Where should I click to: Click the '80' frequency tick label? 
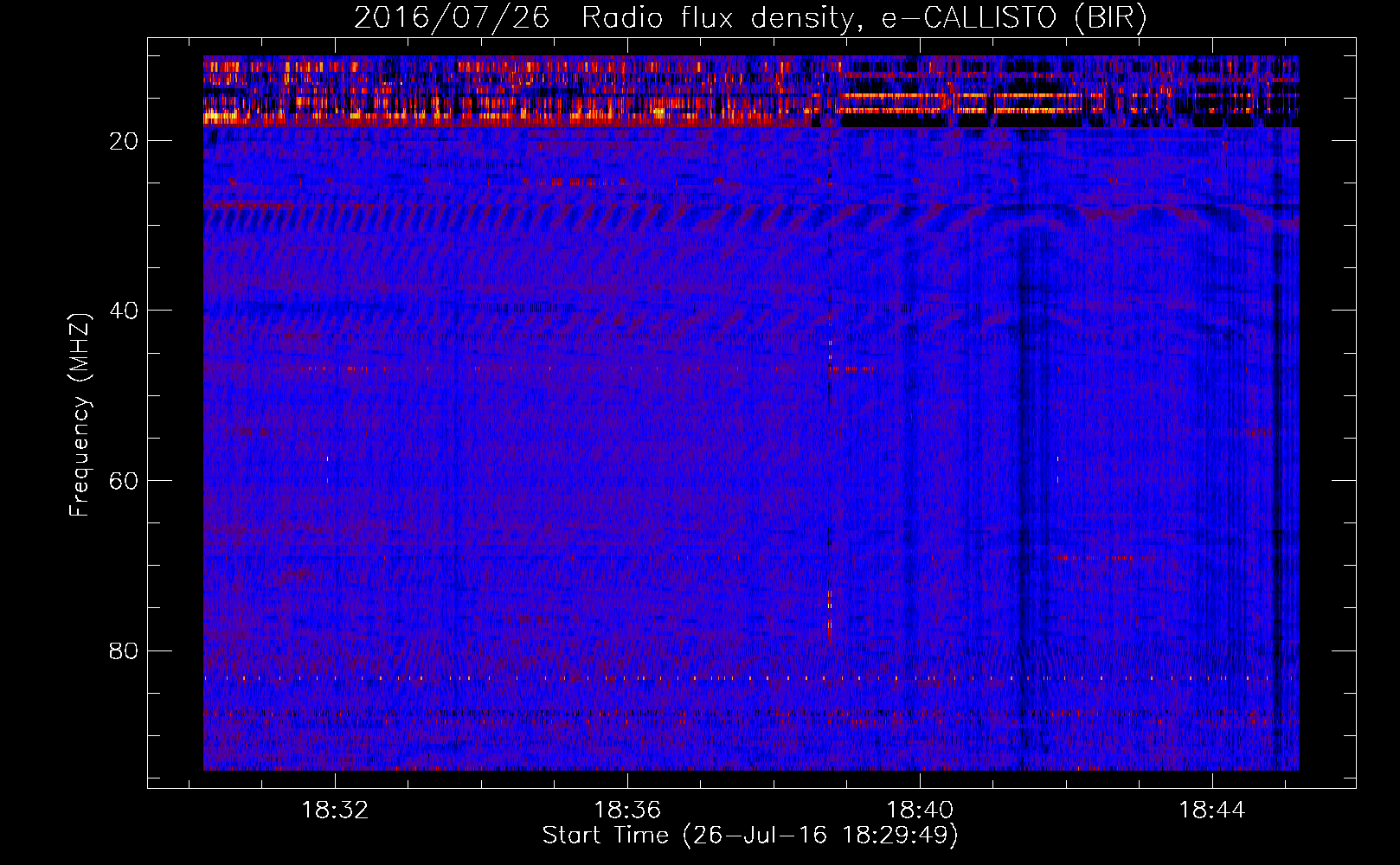tap(125, 650)
